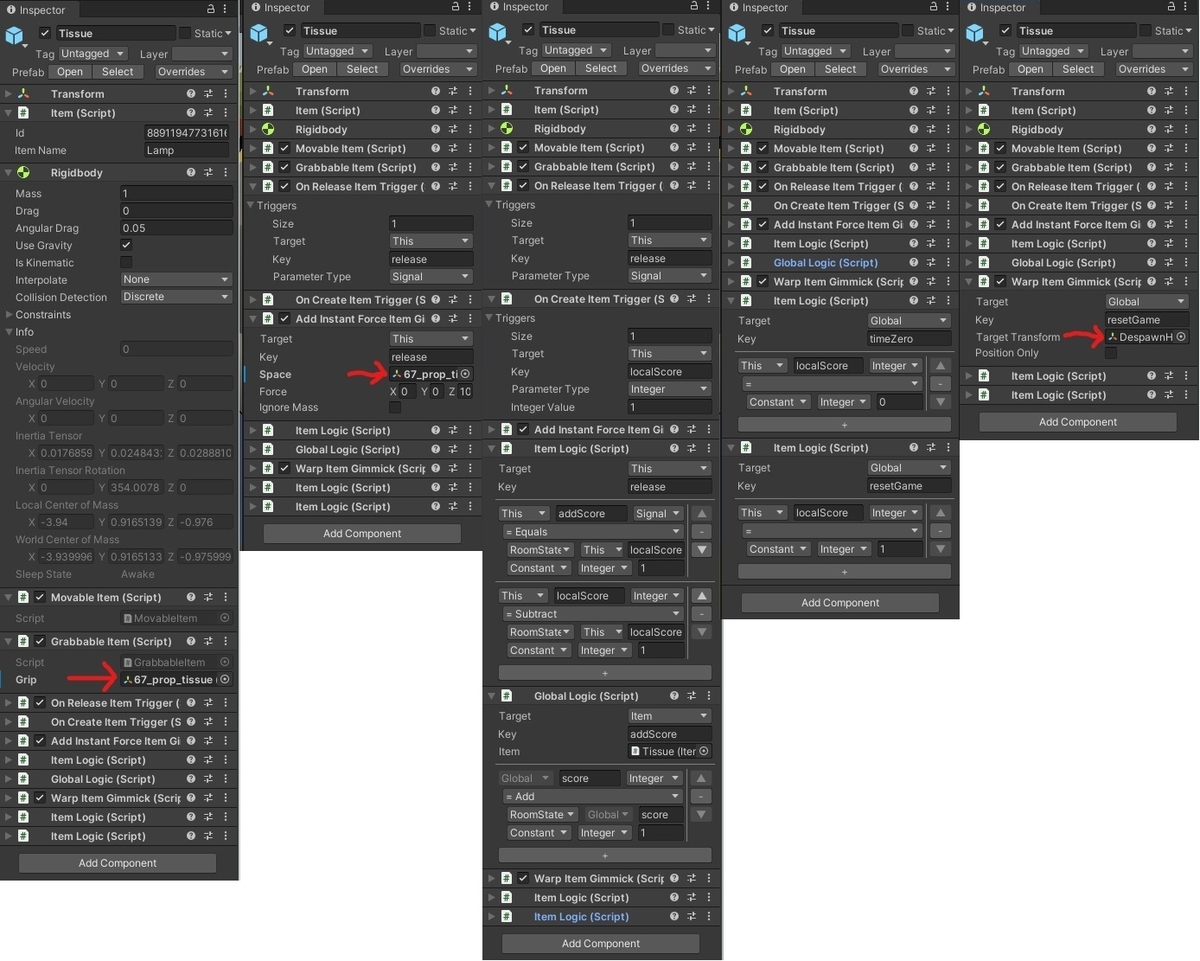Screen dimensions: 1200x961
Task: Click Prefab Select button in second Inspector panel
Action: tap(362, 70)
